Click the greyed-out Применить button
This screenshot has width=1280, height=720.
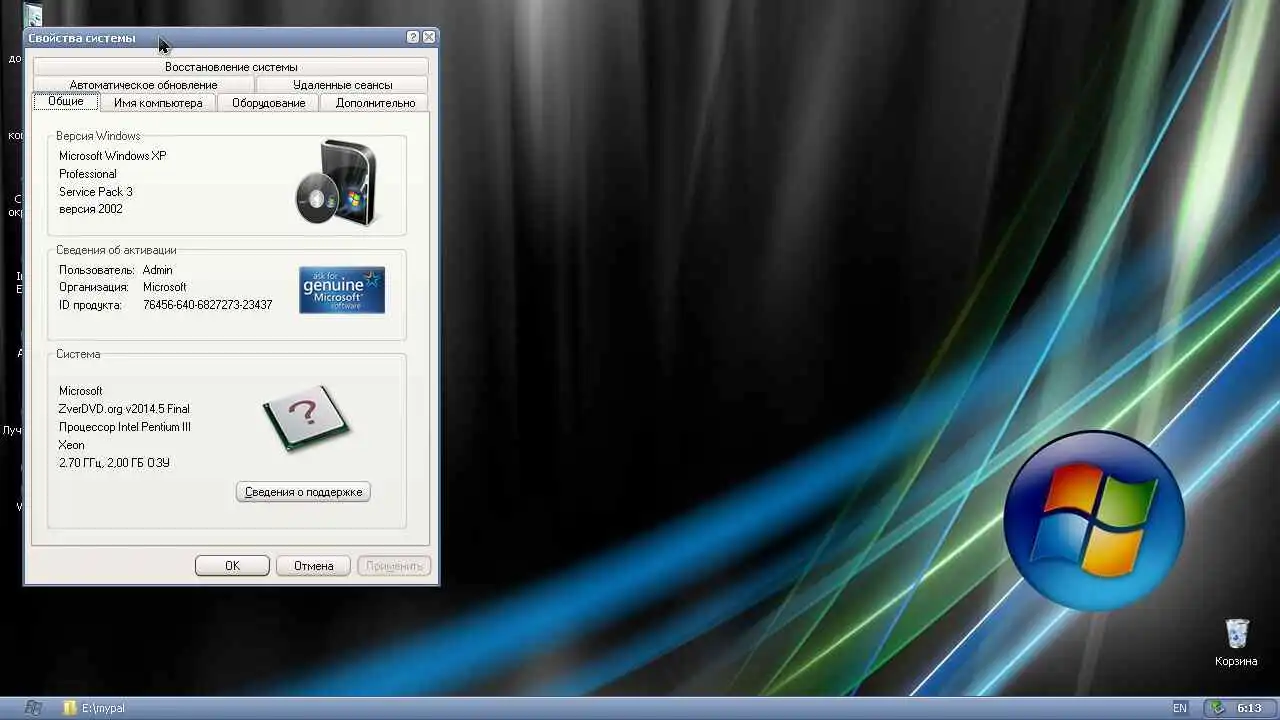pyautogui.click(x=394, y=566)
